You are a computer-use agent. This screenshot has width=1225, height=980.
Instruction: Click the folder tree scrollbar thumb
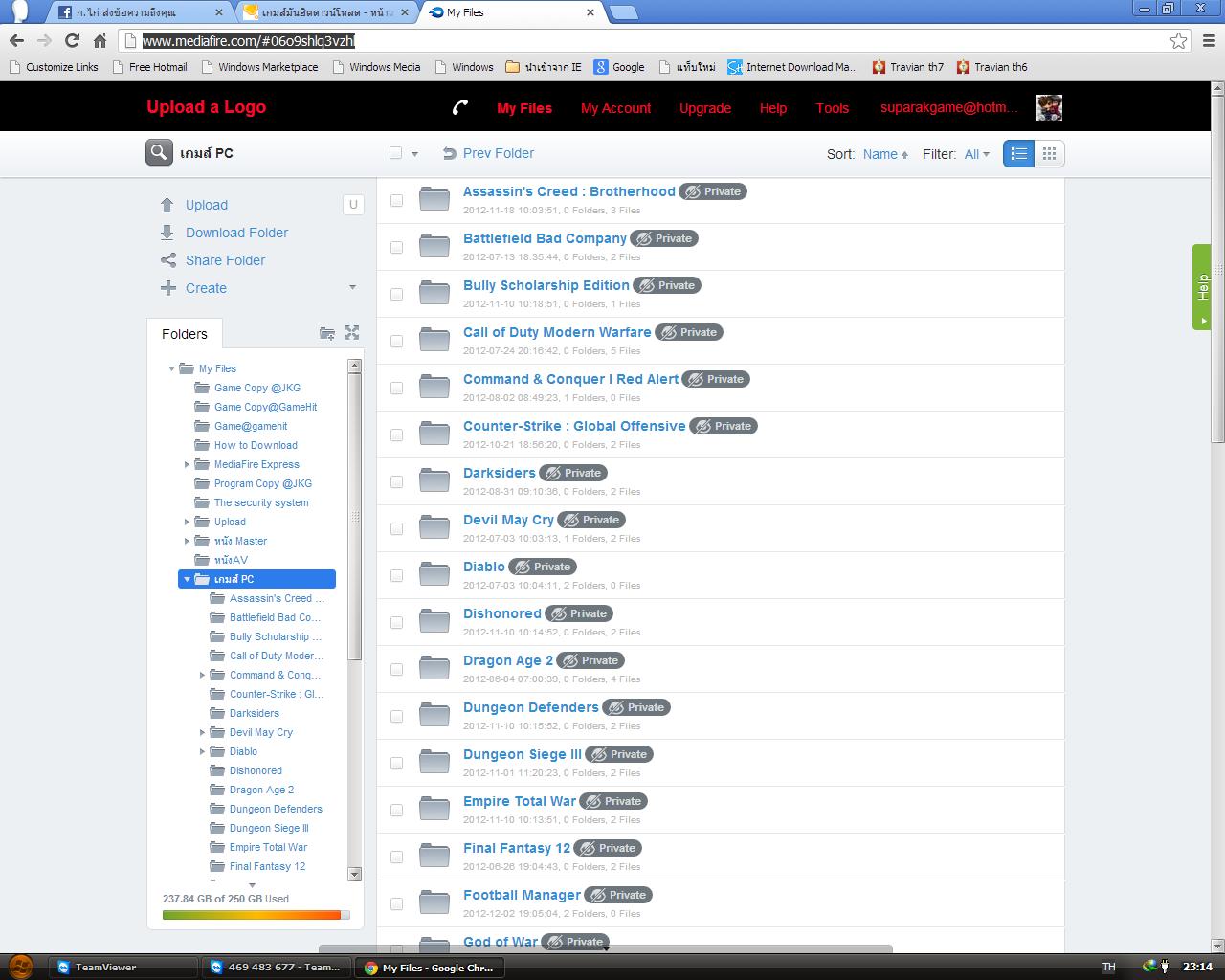354,517
